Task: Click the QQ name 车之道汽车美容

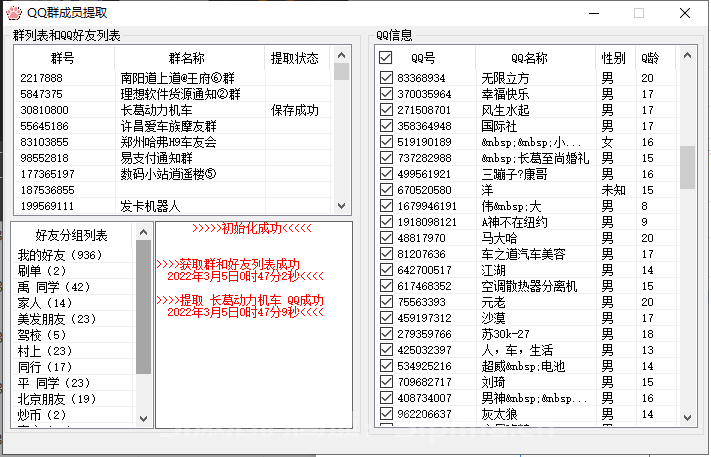Action: pos(523,254)
